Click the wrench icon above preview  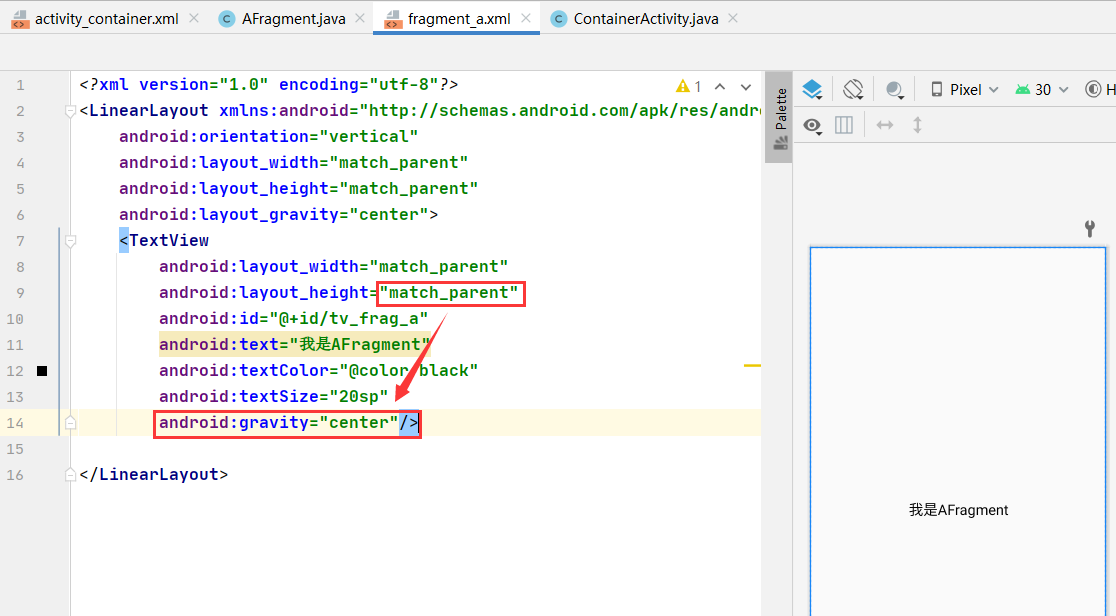pyautogui.click(x=1090, y=229)
